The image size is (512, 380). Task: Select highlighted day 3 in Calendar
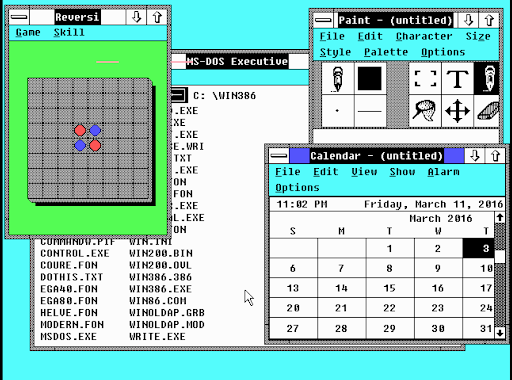[479, 248]
